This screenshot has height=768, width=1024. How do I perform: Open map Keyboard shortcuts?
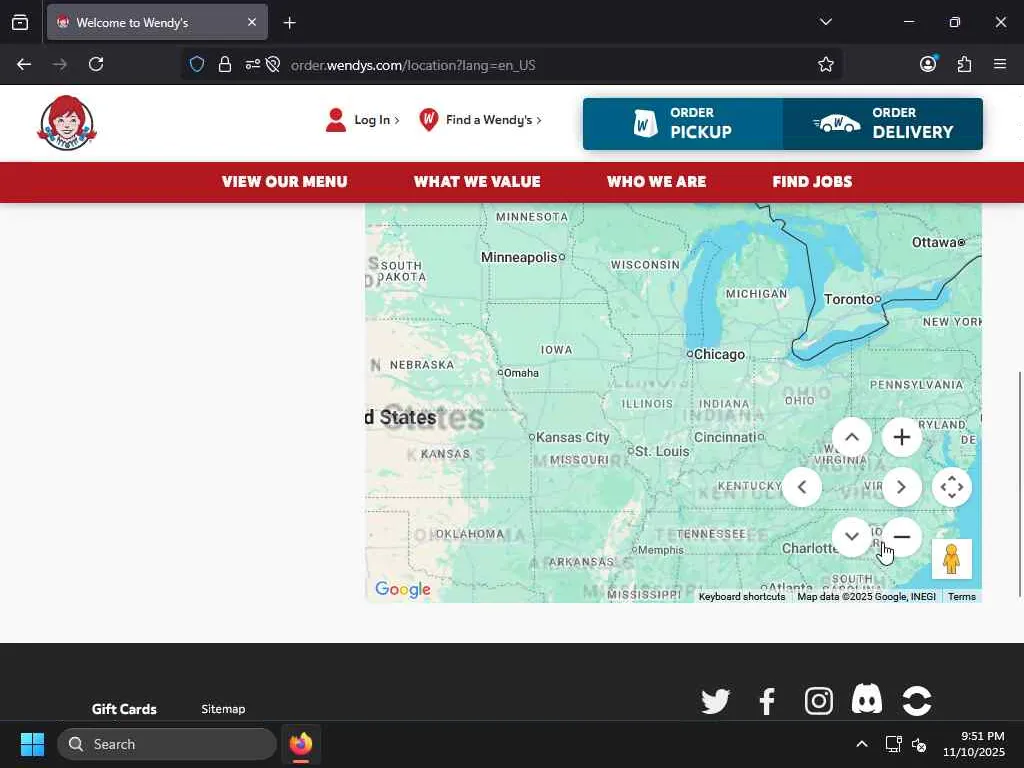pos(742,597)
